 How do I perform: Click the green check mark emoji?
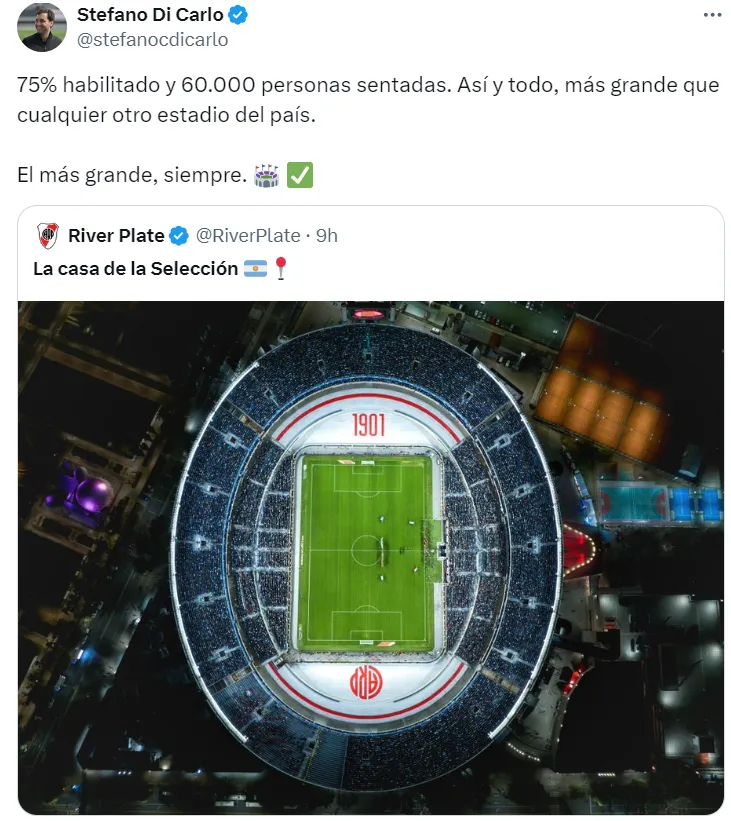pyautogui.click(x=300, y=176)
